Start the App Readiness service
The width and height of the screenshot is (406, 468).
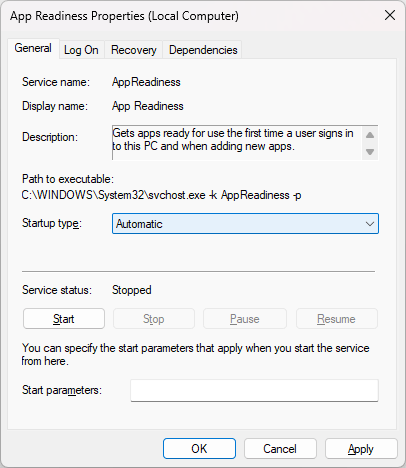pos(64,319)
